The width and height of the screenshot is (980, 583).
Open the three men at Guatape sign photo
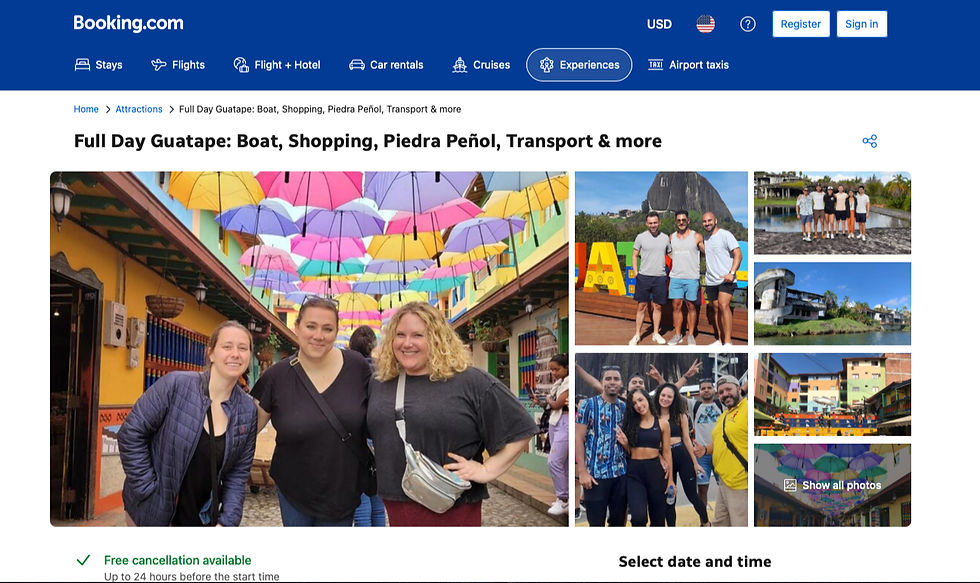click(x=661, y=258)
